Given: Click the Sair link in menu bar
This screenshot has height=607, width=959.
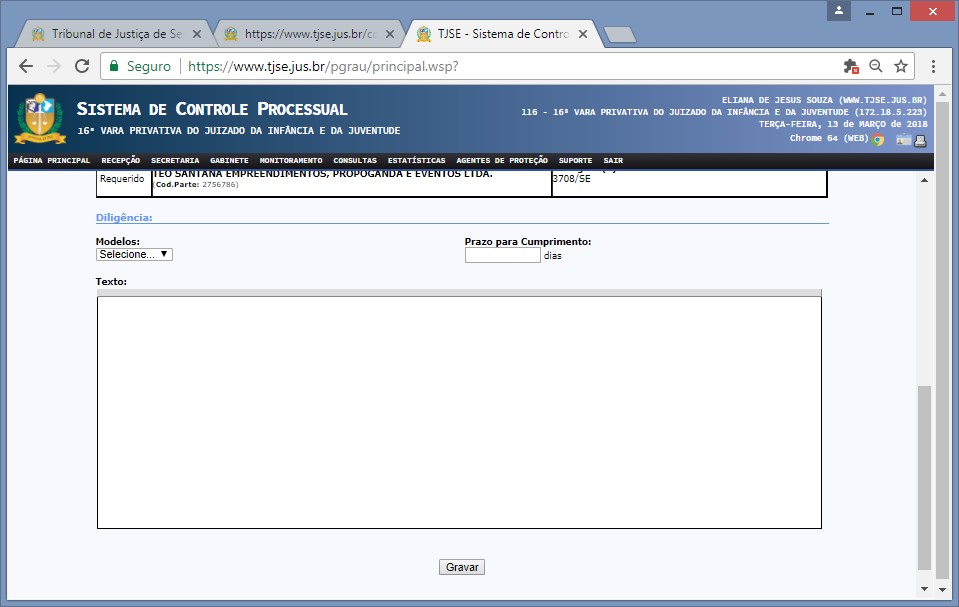Looking at the screenshot, I should (613, 160).
